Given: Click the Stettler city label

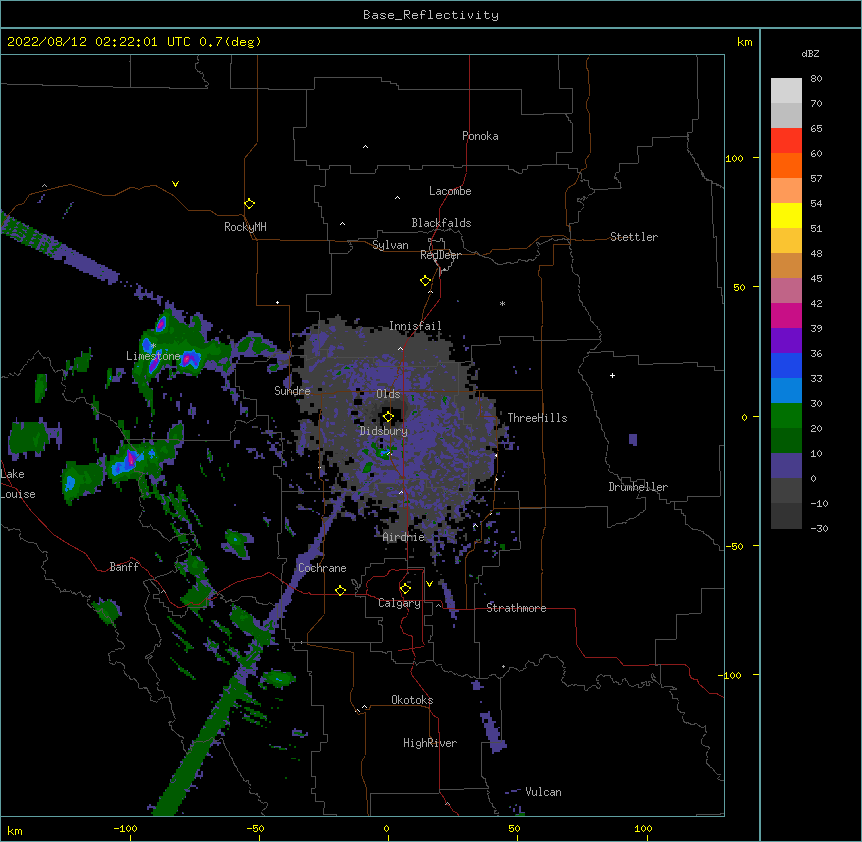Looking at the screenshot, I should coord(633,237).
